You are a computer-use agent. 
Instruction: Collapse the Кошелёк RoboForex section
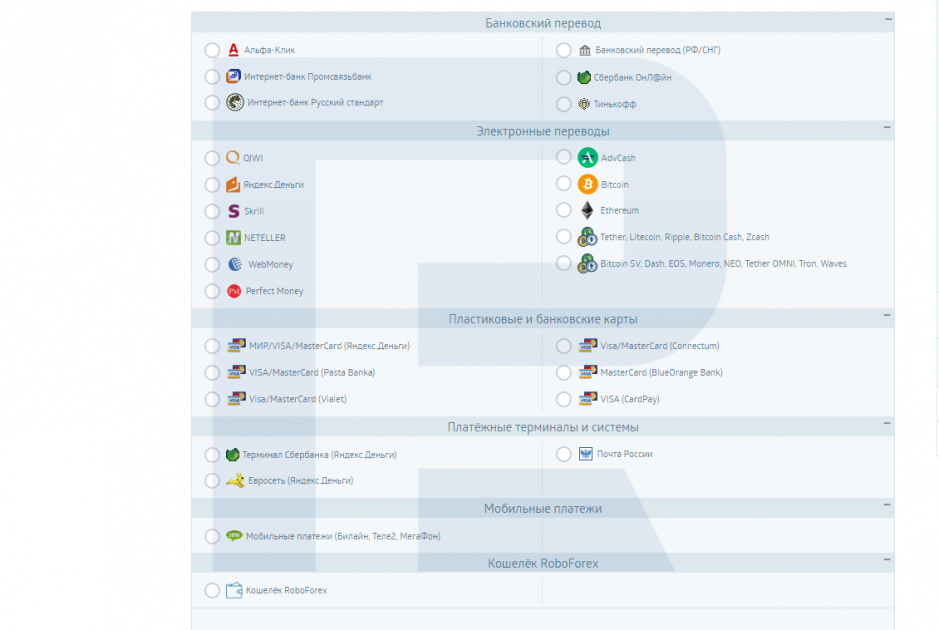point(887,560)
